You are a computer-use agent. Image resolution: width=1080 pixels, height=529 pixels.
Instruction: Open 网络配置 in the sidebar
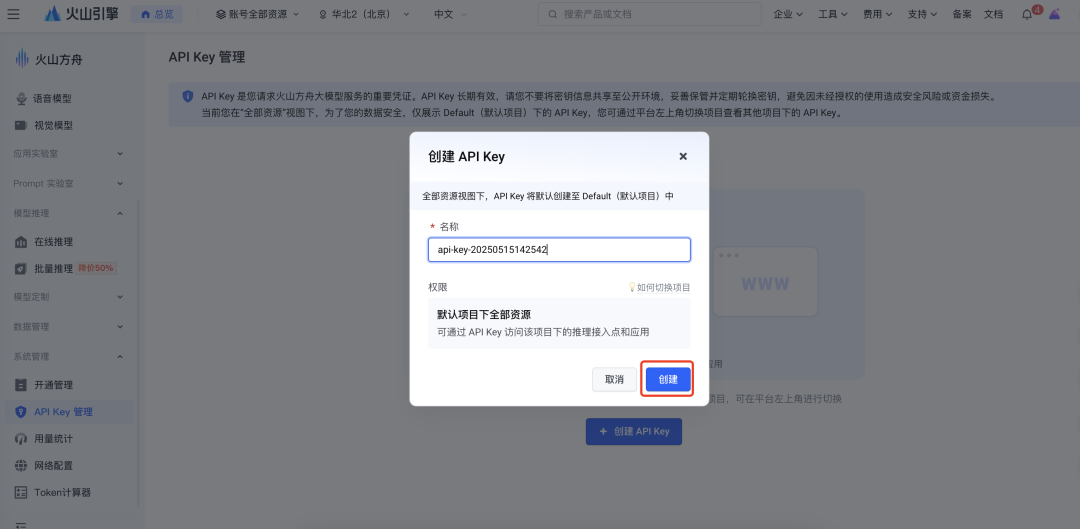tap(53, 466)
